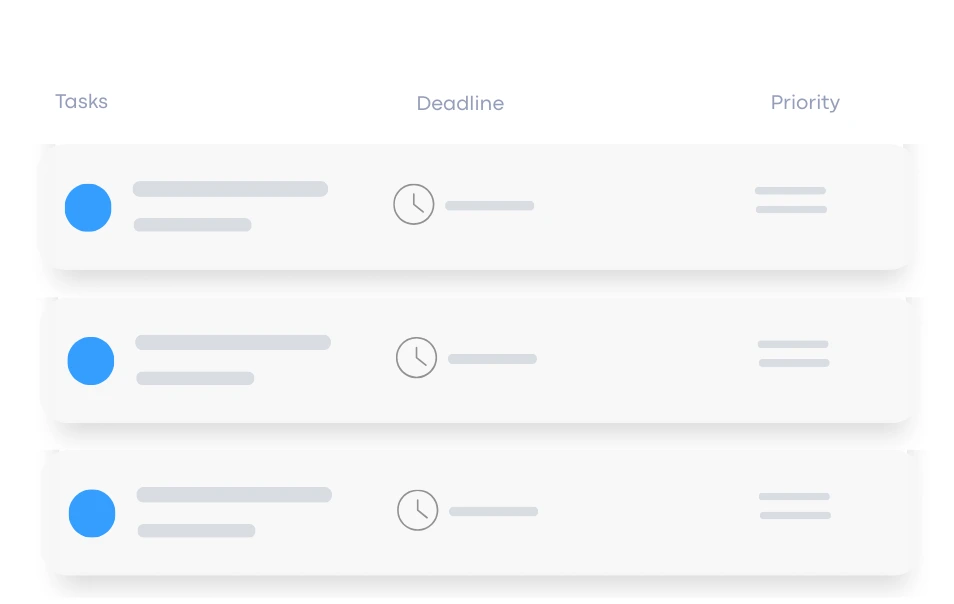Select the blue avatar circle in first row
The image size is (954, 604).
click(x=88, y=208)
